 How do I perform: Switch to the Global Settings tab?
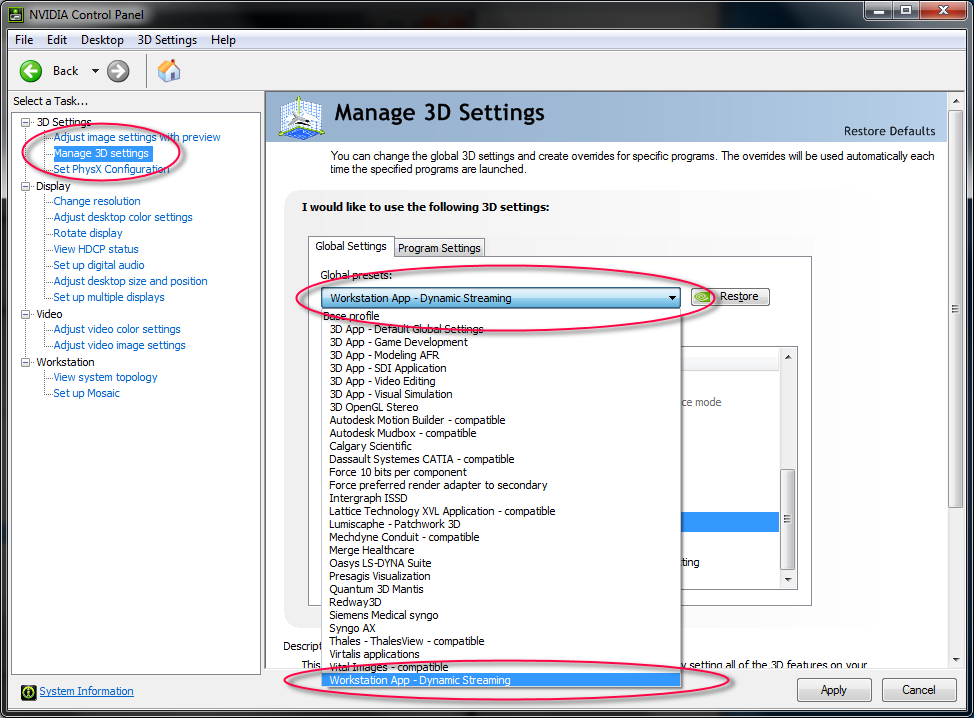click(350, 247)
